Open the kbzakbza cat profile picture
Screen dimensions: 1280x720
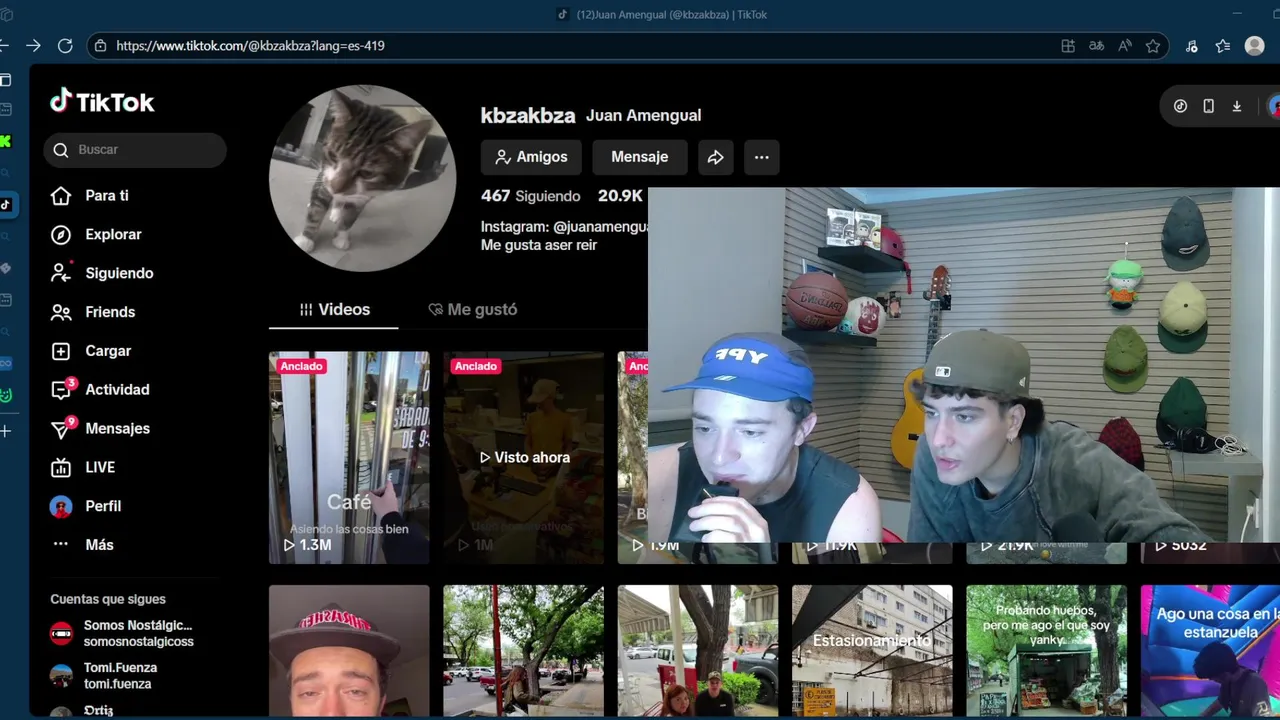(362, 178)
